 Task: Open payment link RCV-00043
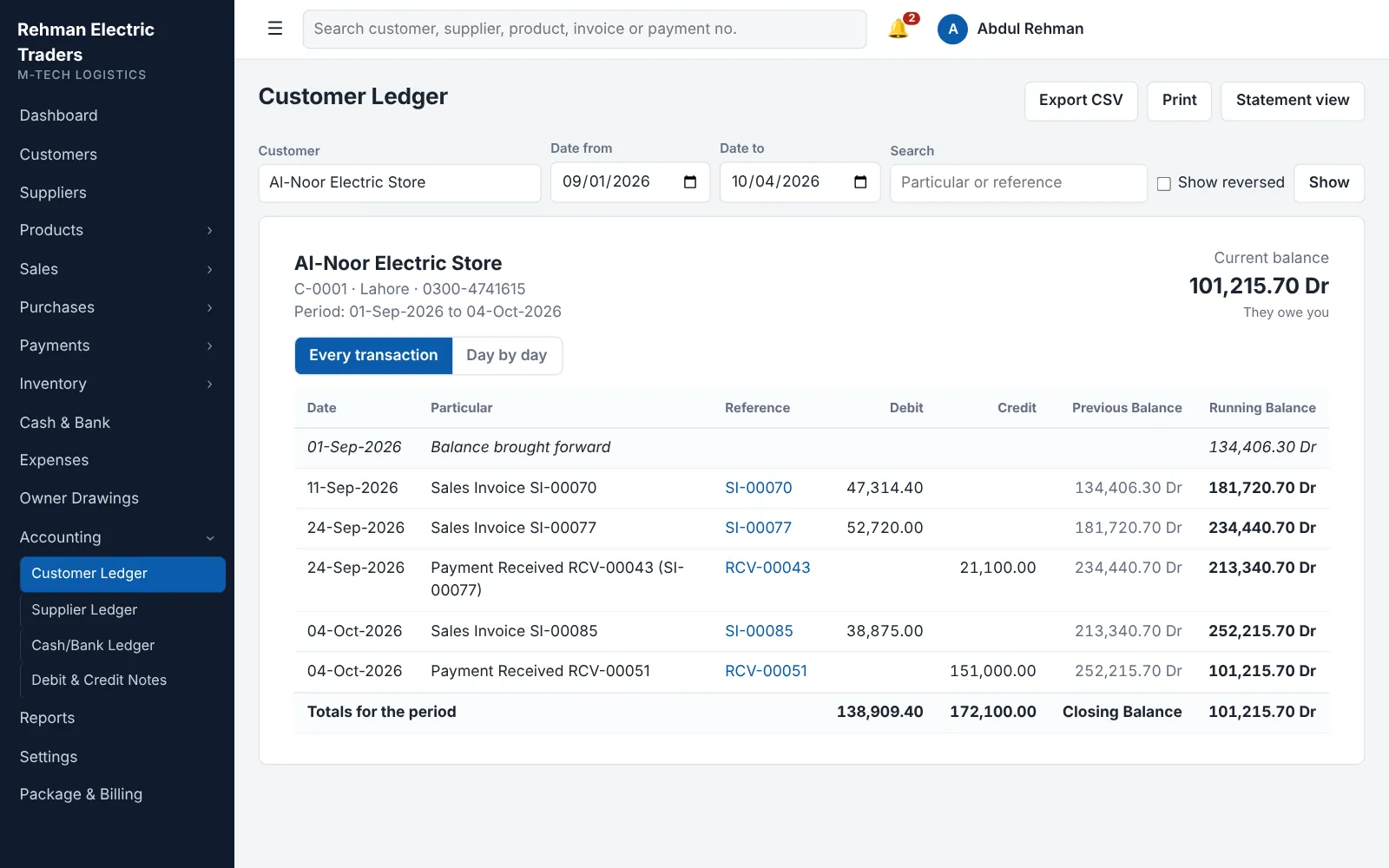tap(767, 568)
